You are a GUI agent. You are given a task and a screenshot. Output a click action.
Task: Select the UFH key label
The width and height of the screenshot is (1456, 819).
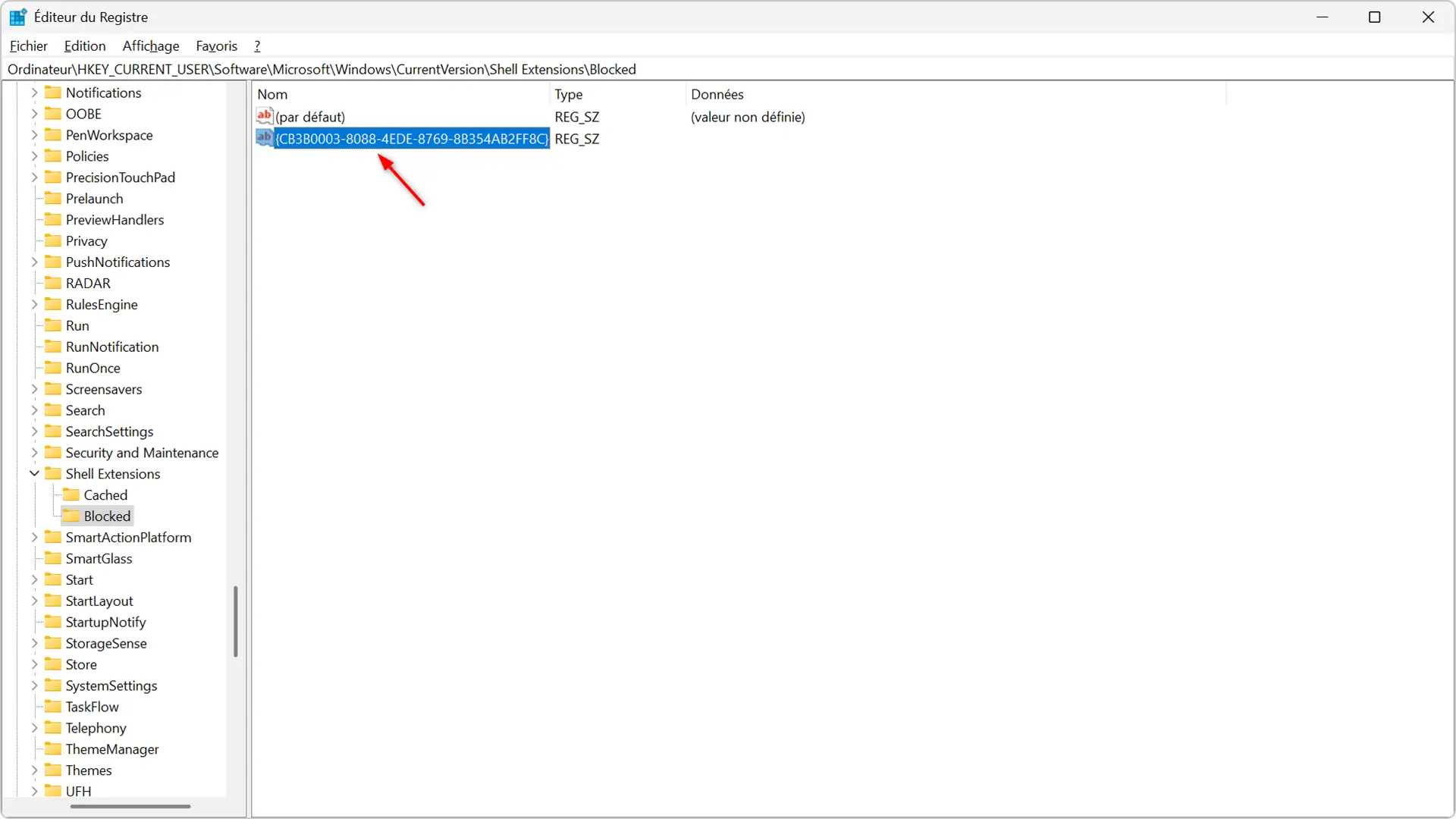point(78,792)
